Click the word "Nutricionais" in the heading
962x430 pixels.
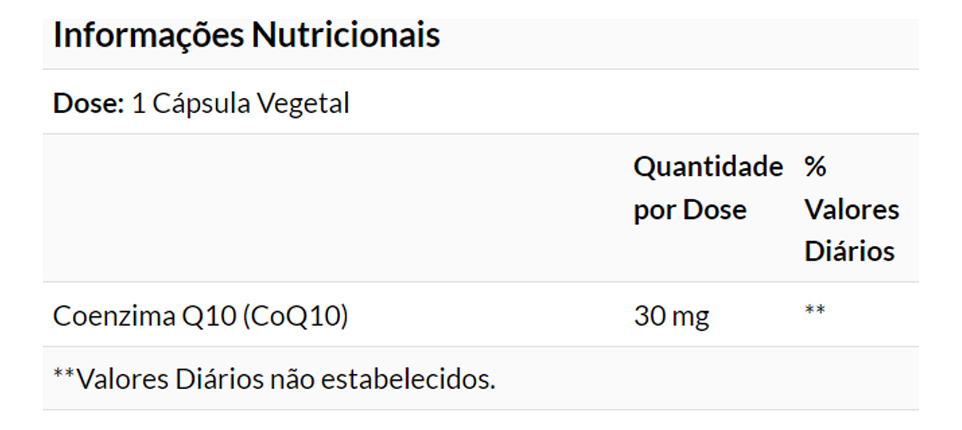[x=345, y=36]
